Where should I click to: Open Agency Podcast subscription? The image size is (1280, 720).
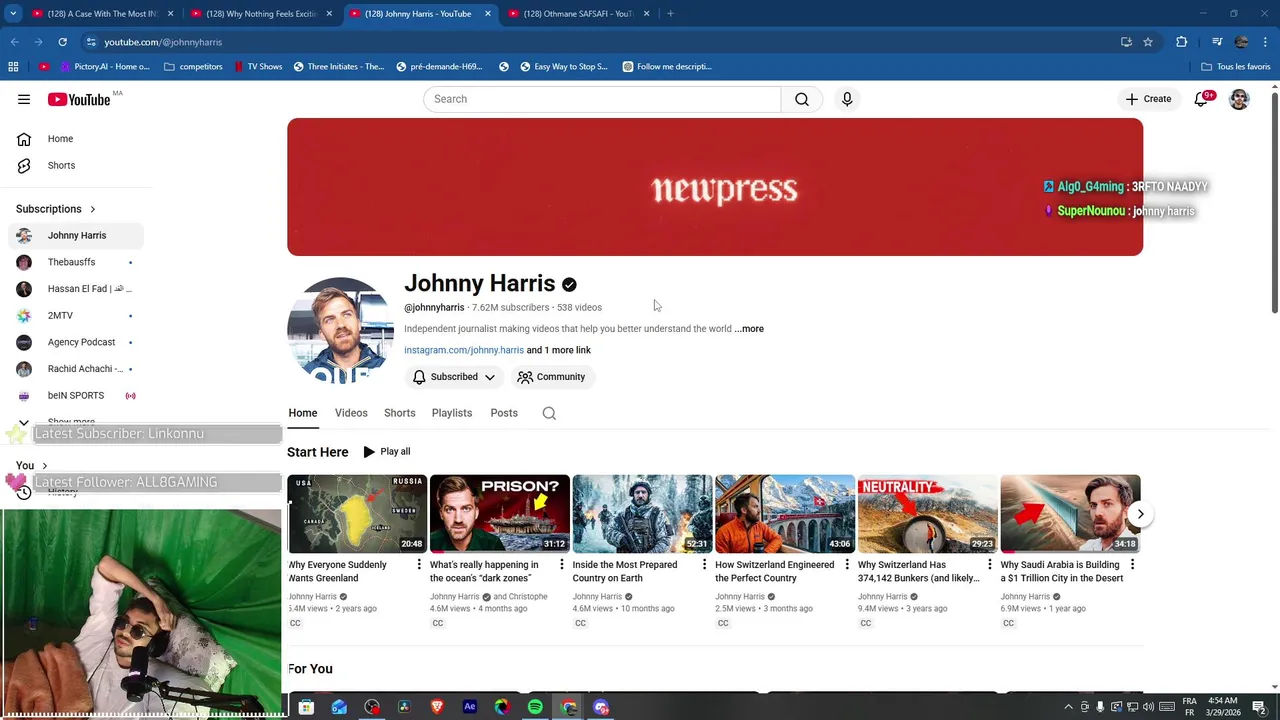point(76,342)
